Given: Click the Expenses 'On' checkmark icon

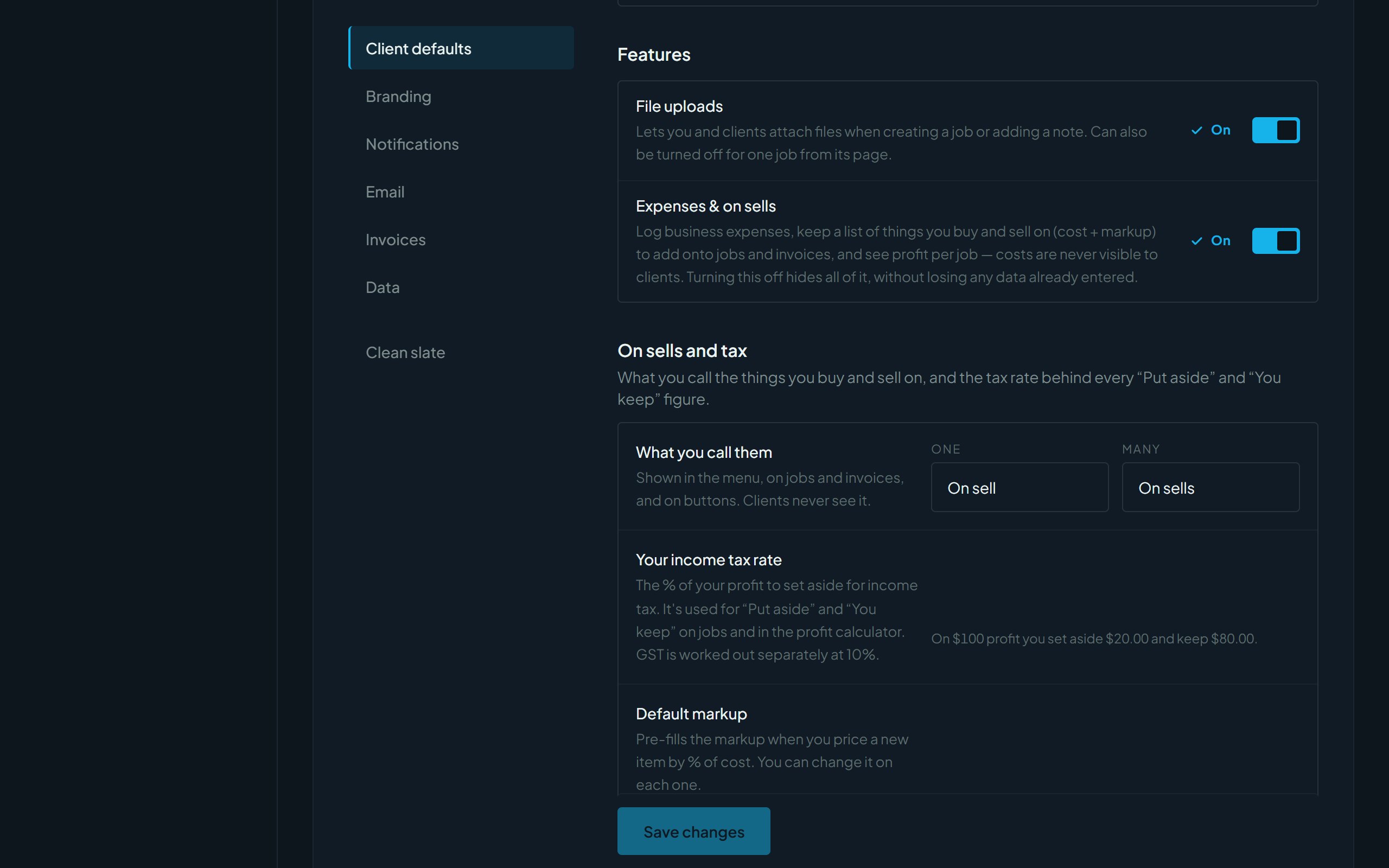Looking at the screenshot, I should [1197, 240].
